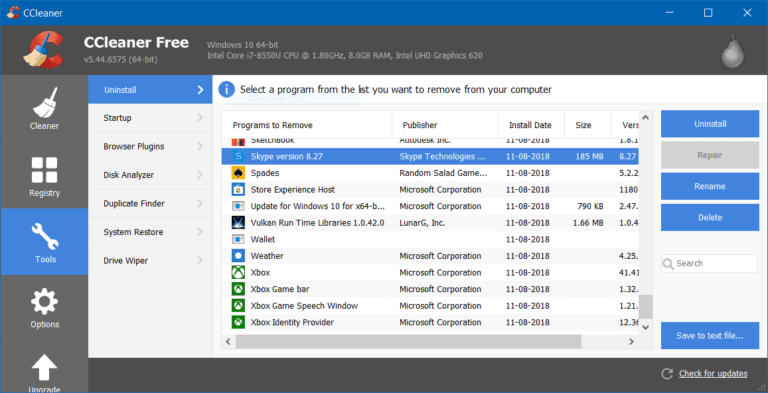
Task: Expand the Startup chevron arrow
Action: [200, 118]
